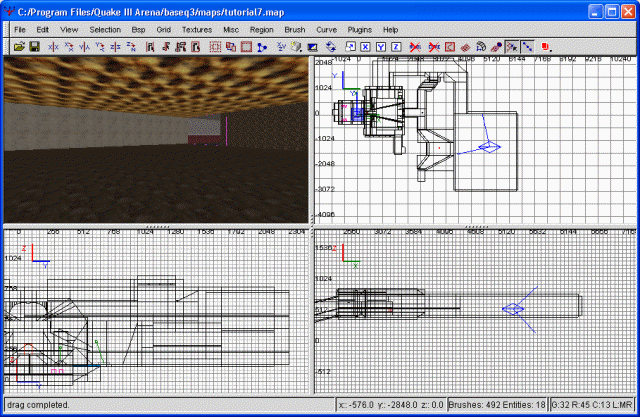Viewport: 640px width, 417px height.
Task: Click the 3D camera view with leopard ceiling
Action: click(156, 140)
